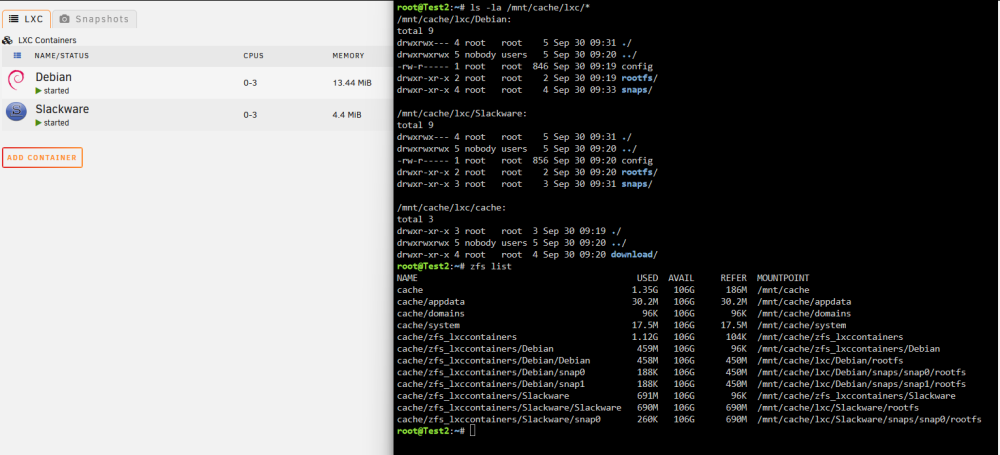Viewport: 1000px width, 455px height.
Task: Click the '/mnt/cache/lxc/Debian:' line in the terminal
Action: click(452, 19)
